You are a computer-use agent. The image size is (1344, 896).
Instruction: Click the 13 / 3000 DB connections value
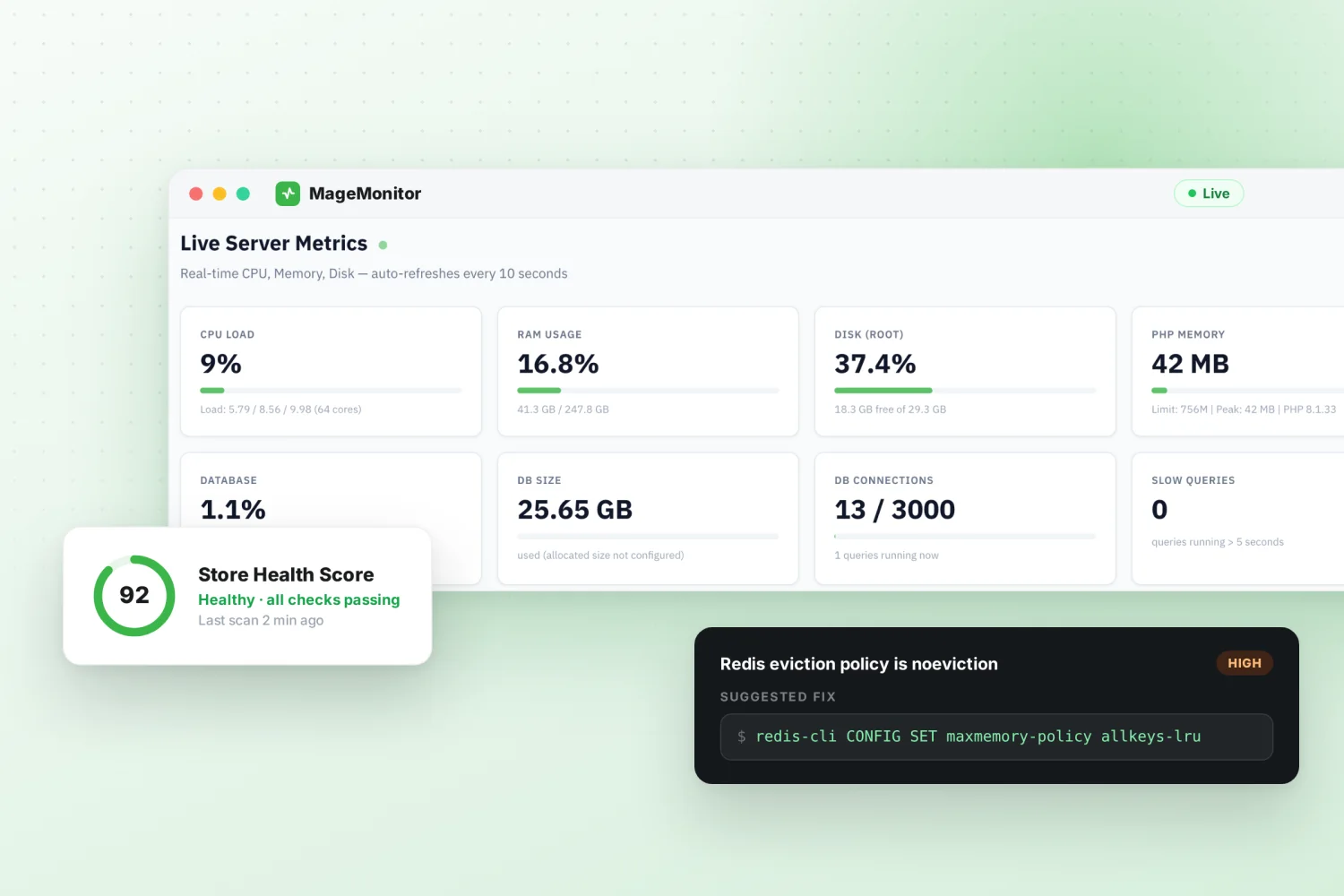click(x=894, y=510)
